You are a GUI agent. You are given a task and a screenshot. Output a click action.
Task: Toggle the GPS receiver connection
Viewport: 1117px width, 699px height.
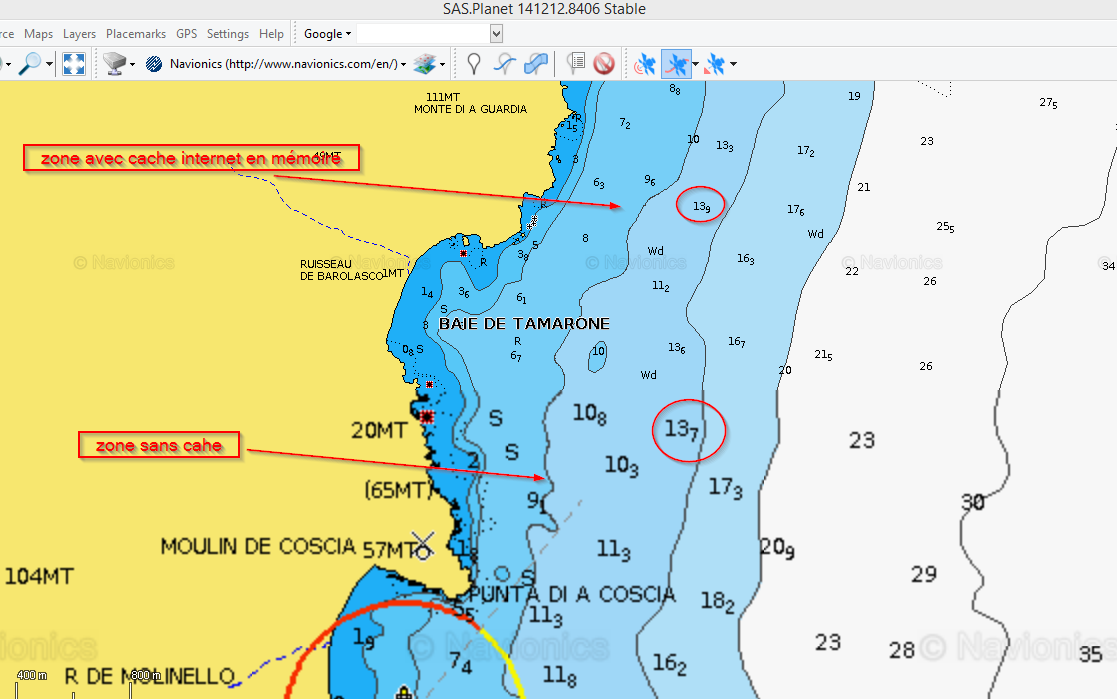[645, 64]
